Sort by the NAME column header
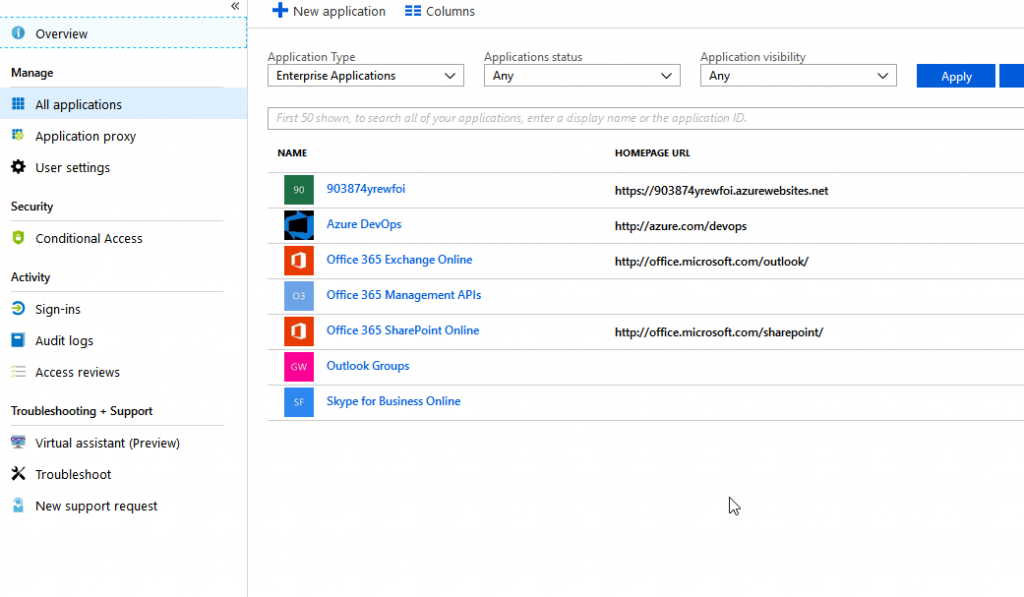 click(x=292, y=153)
